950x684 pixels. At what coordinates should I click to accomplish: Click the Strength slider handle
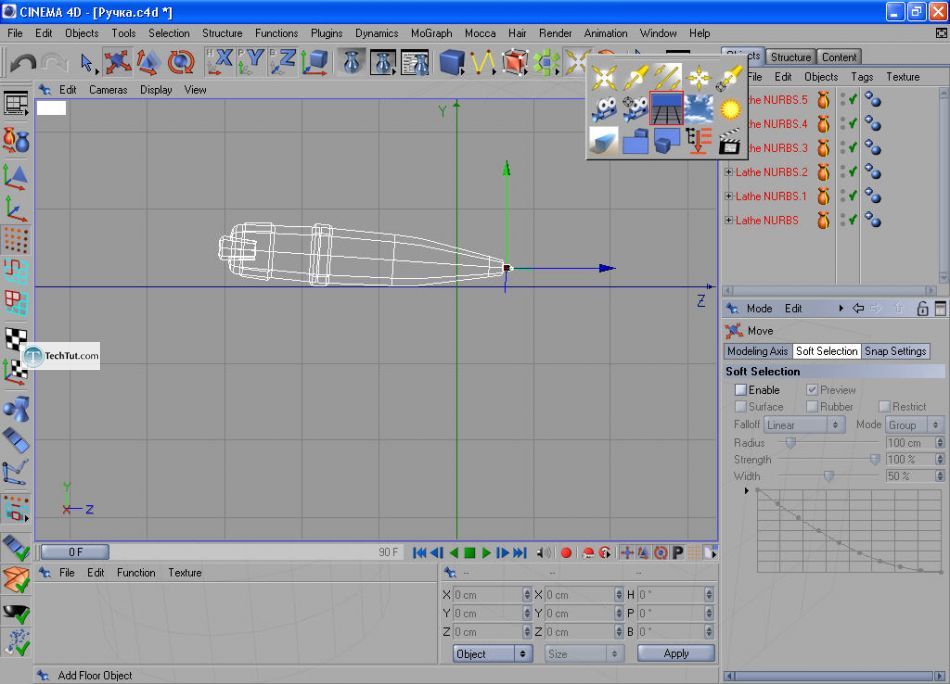(874, 460)
